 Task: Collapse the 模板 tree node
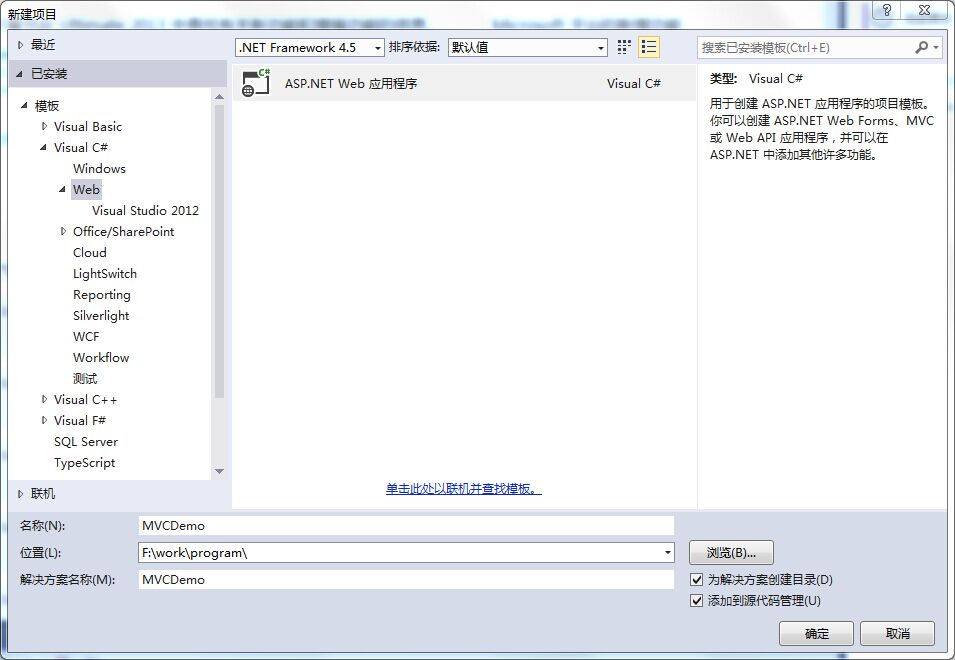coord(24,106)
